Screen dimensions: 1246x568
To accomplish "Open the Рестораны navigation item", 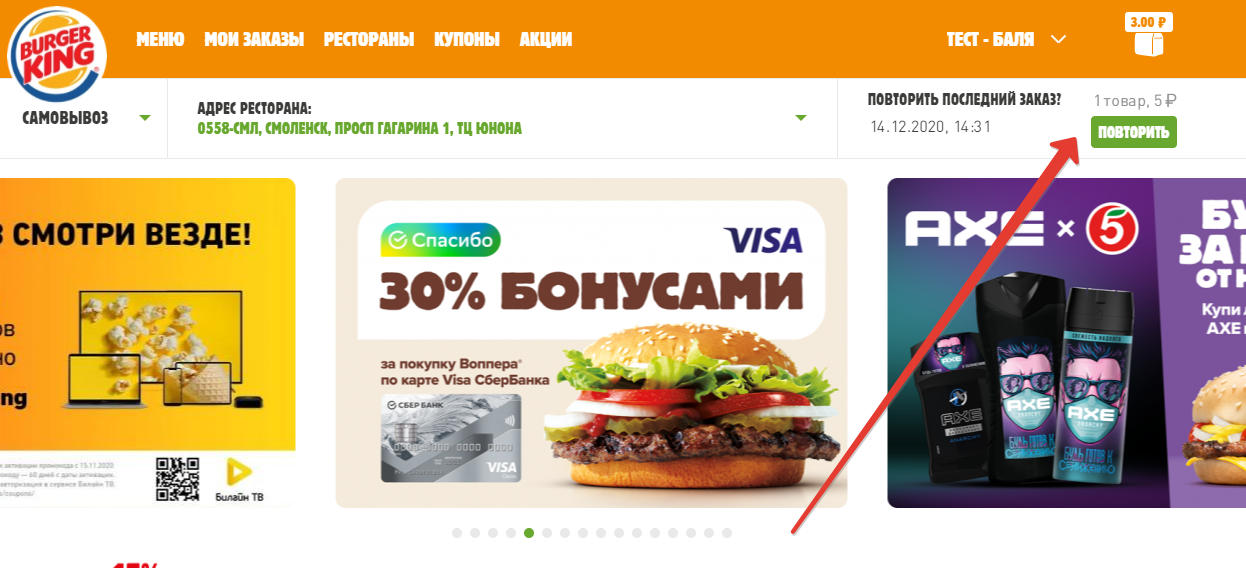I will point(369,40).
